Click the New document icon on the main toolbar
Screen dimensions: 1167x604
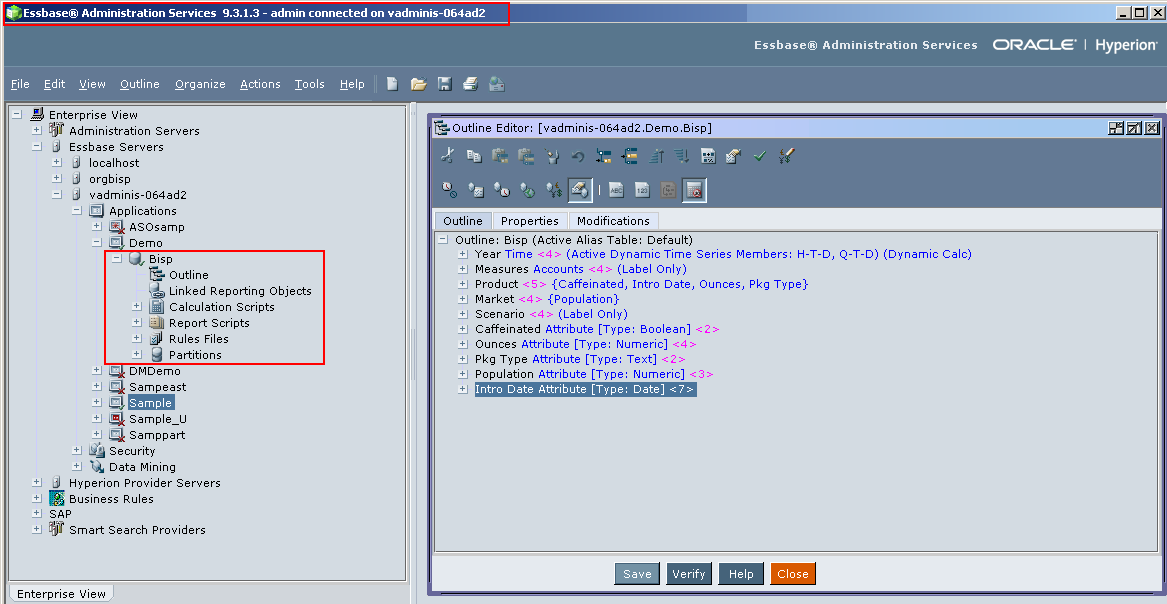click(391, 84)
